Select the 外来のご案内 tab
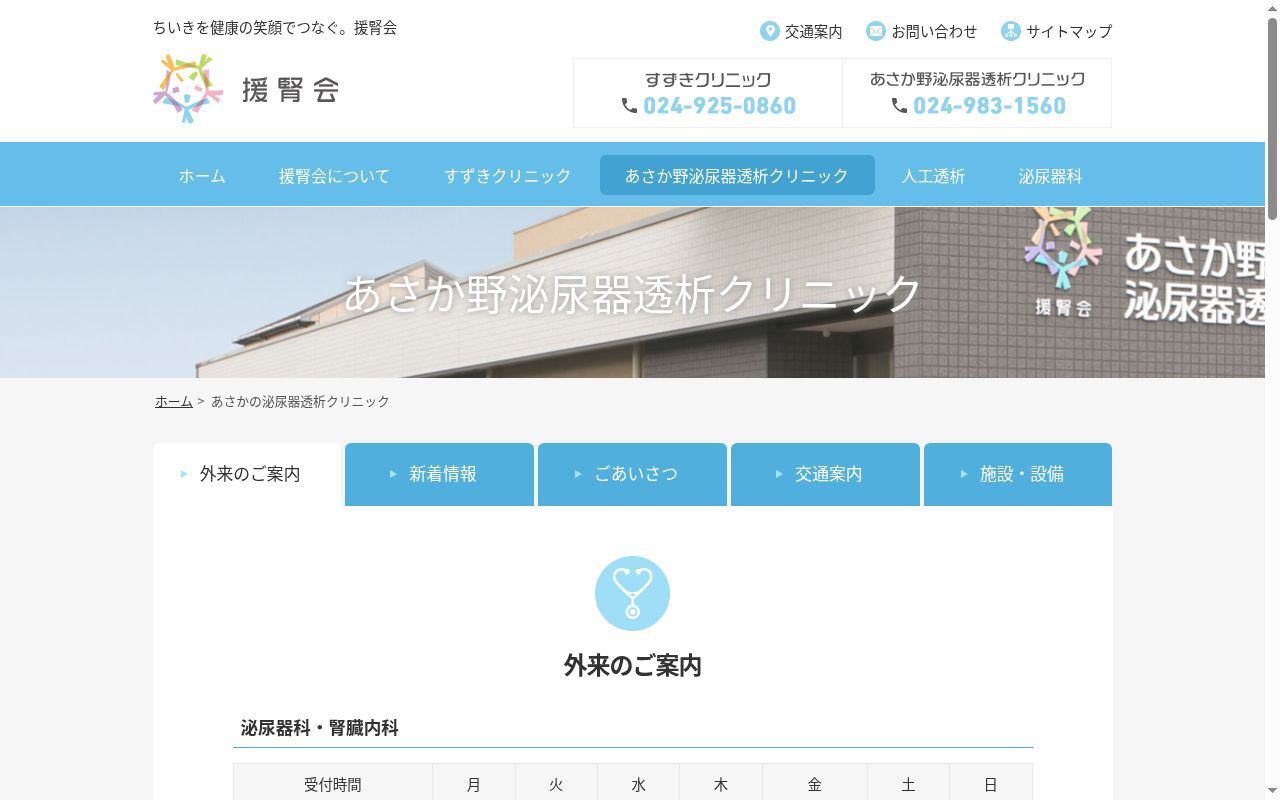The width and height of the screenshot is (1280, 800). [248, 474]
